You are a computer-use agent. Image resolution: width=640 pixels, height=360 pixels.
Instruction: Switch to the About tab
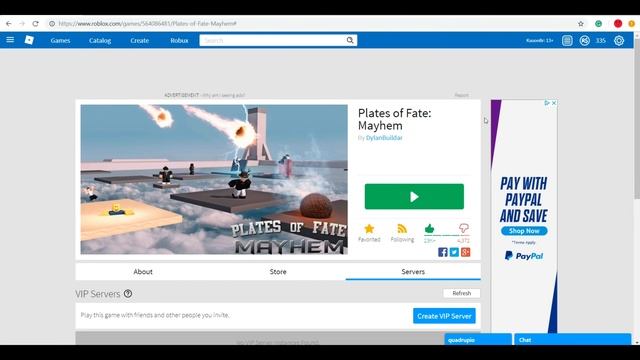point(143,271)
